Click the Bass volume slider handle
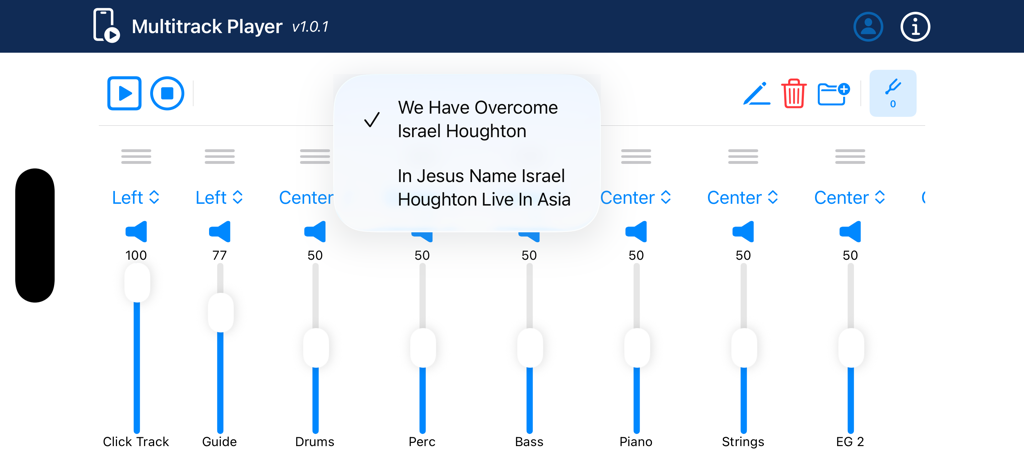Viewport: 1024px width, 471px height. point(530,348)
